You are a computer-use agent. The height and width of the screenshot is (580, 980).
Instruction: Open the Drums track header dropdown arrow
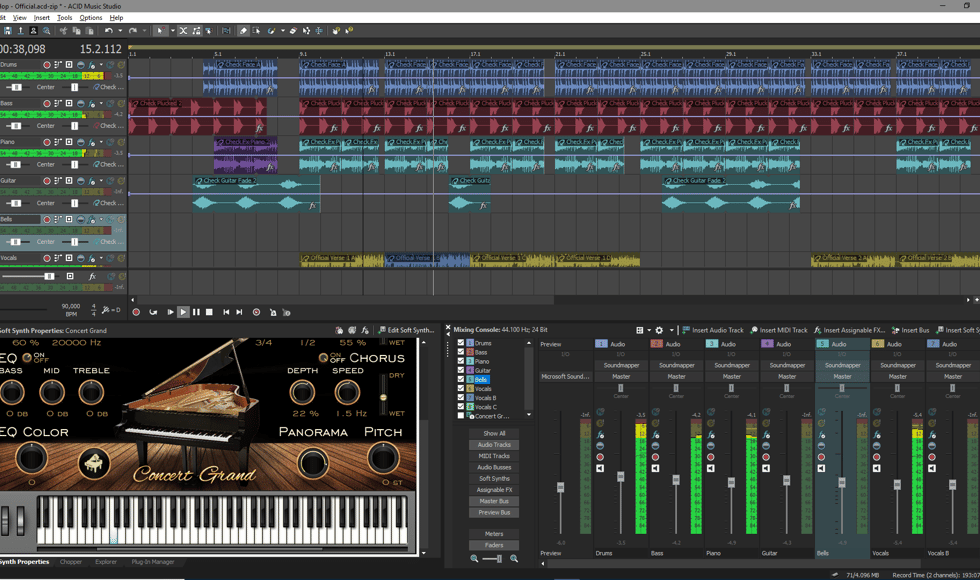101,65
